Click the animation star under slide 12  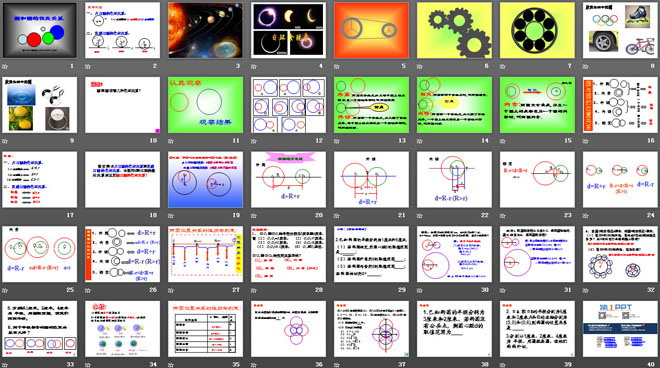tap(254, 141)
